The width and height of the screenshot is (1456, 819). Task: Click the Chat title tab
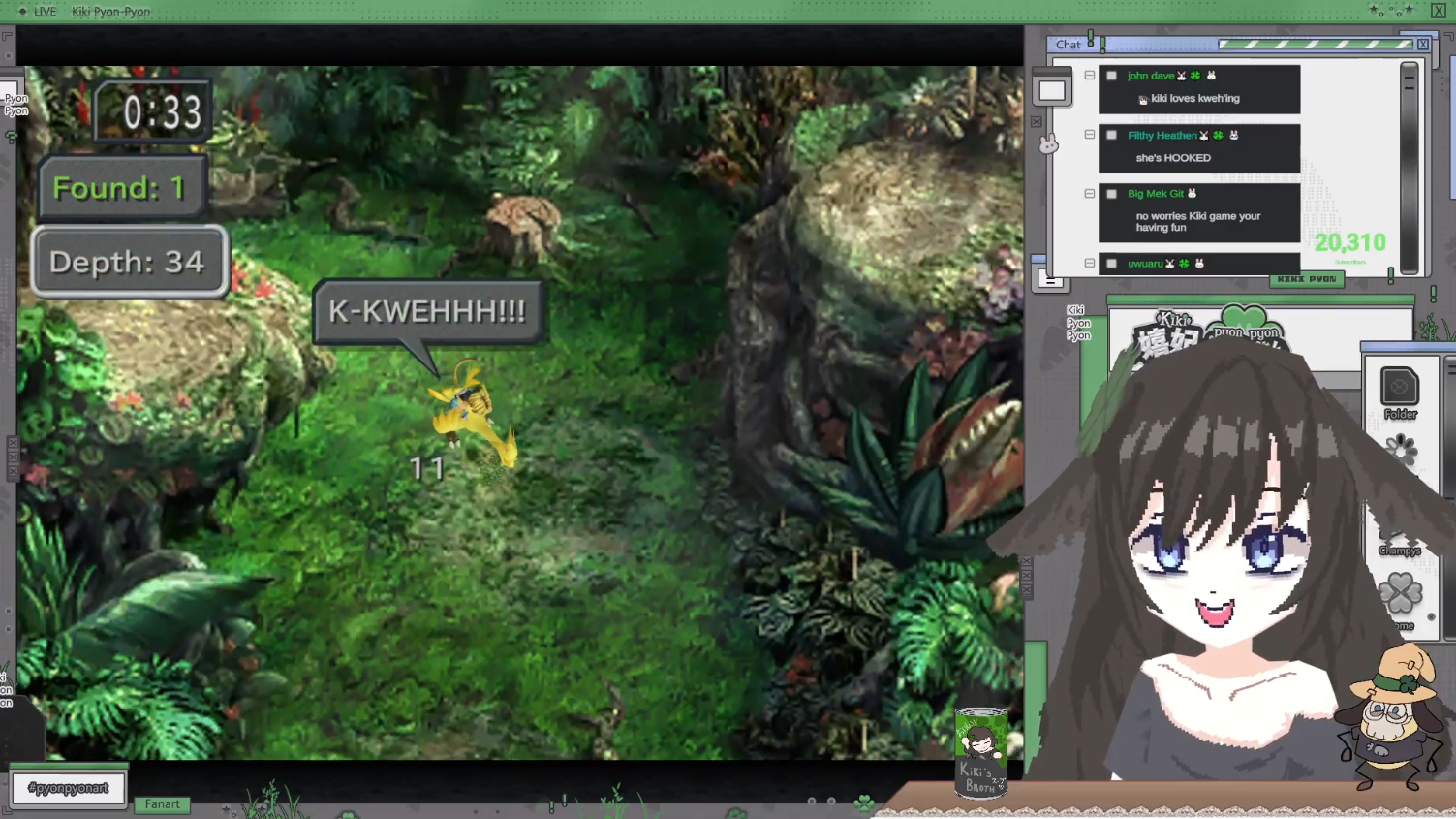(1068, 45)
